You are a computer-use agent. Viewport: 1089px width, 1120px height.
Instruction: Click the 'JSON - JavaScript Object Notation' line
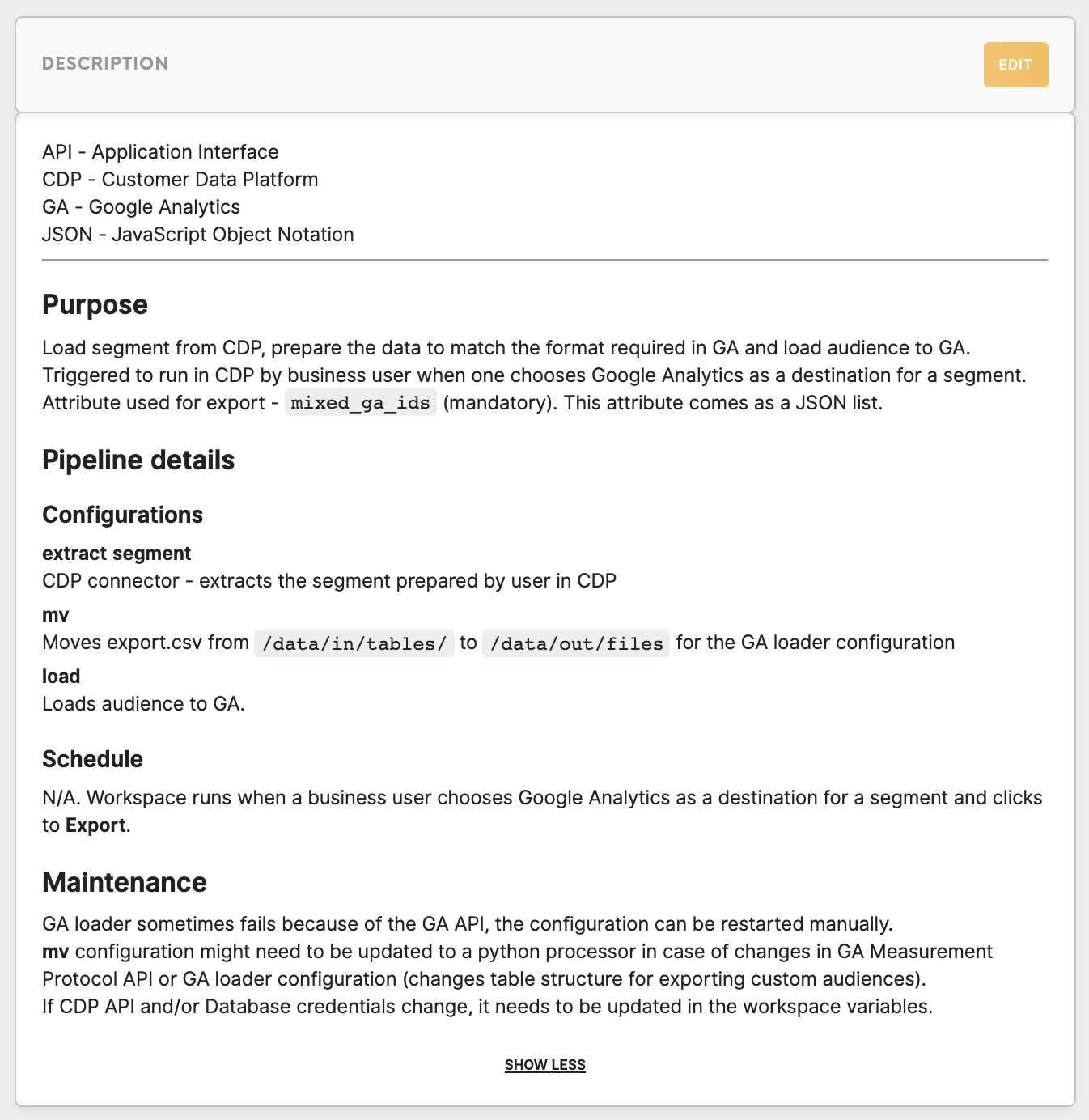pyautogui.click(x=198, y=235)
